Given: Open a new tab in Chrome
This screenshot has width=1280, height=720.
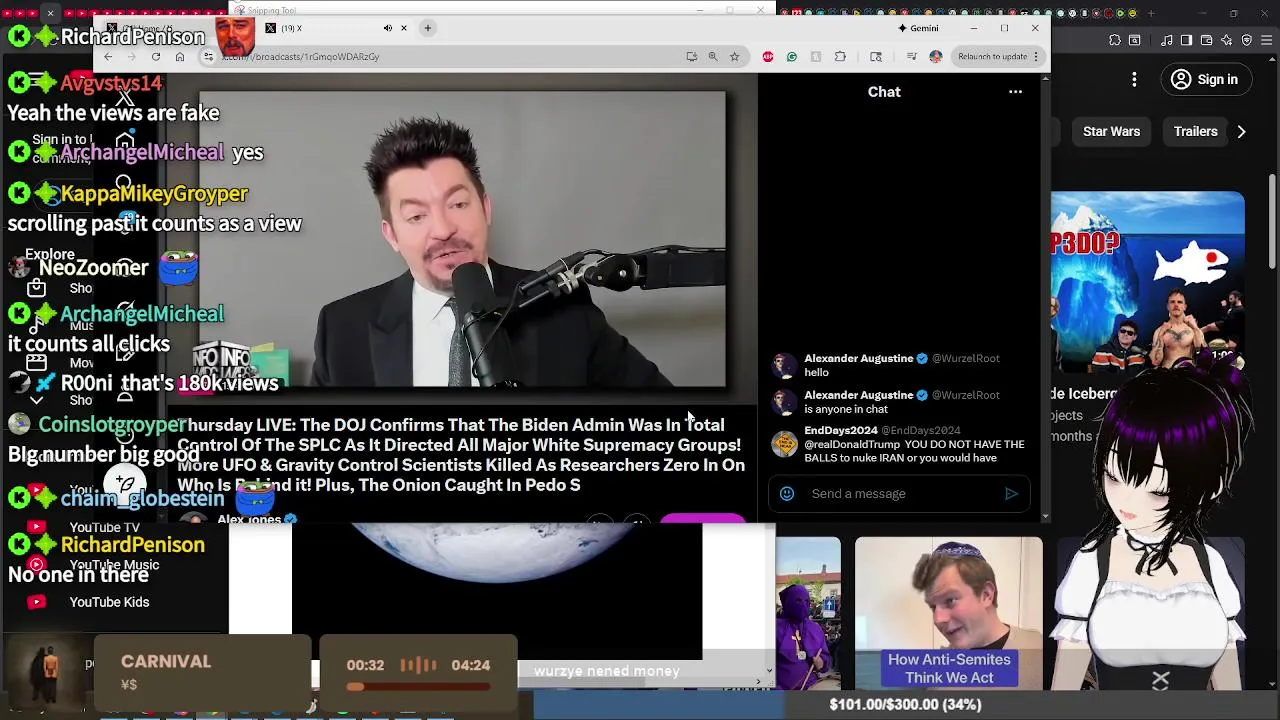Looking at the screenshot, I should [427, 28].
